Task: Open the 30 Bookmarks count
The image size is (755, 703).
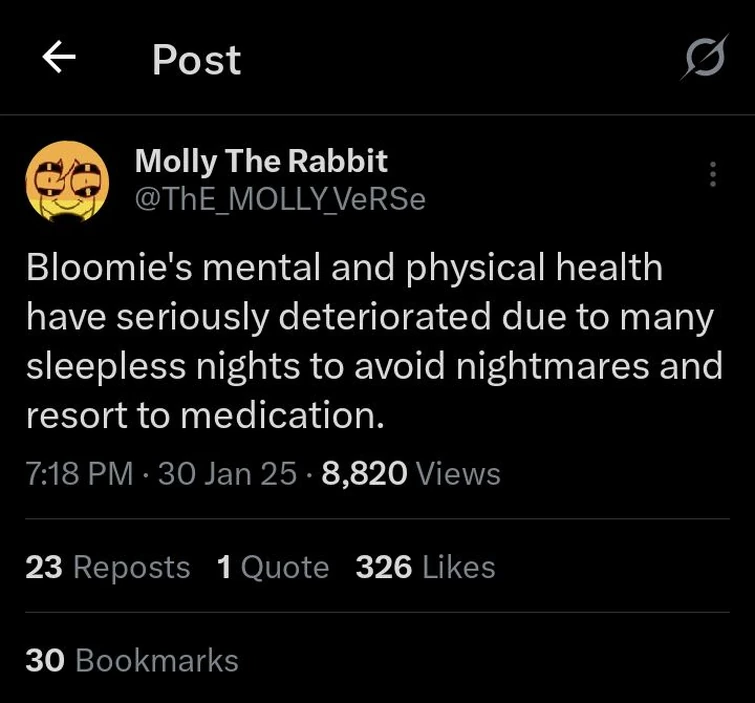Action: (x=132, y=660)
